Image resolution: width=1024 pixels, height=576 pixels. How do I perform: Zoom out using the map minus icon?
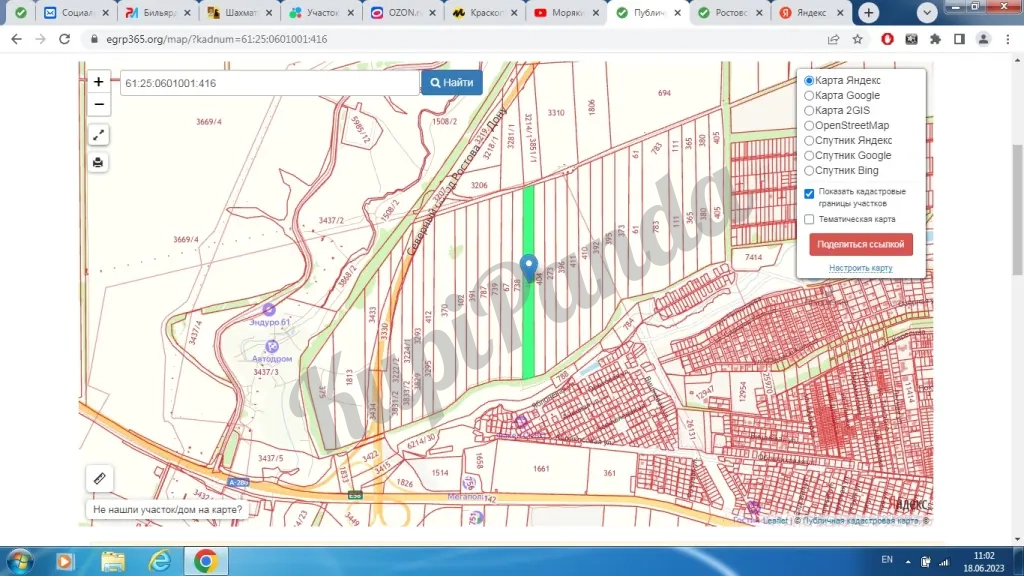pos(97,104)
